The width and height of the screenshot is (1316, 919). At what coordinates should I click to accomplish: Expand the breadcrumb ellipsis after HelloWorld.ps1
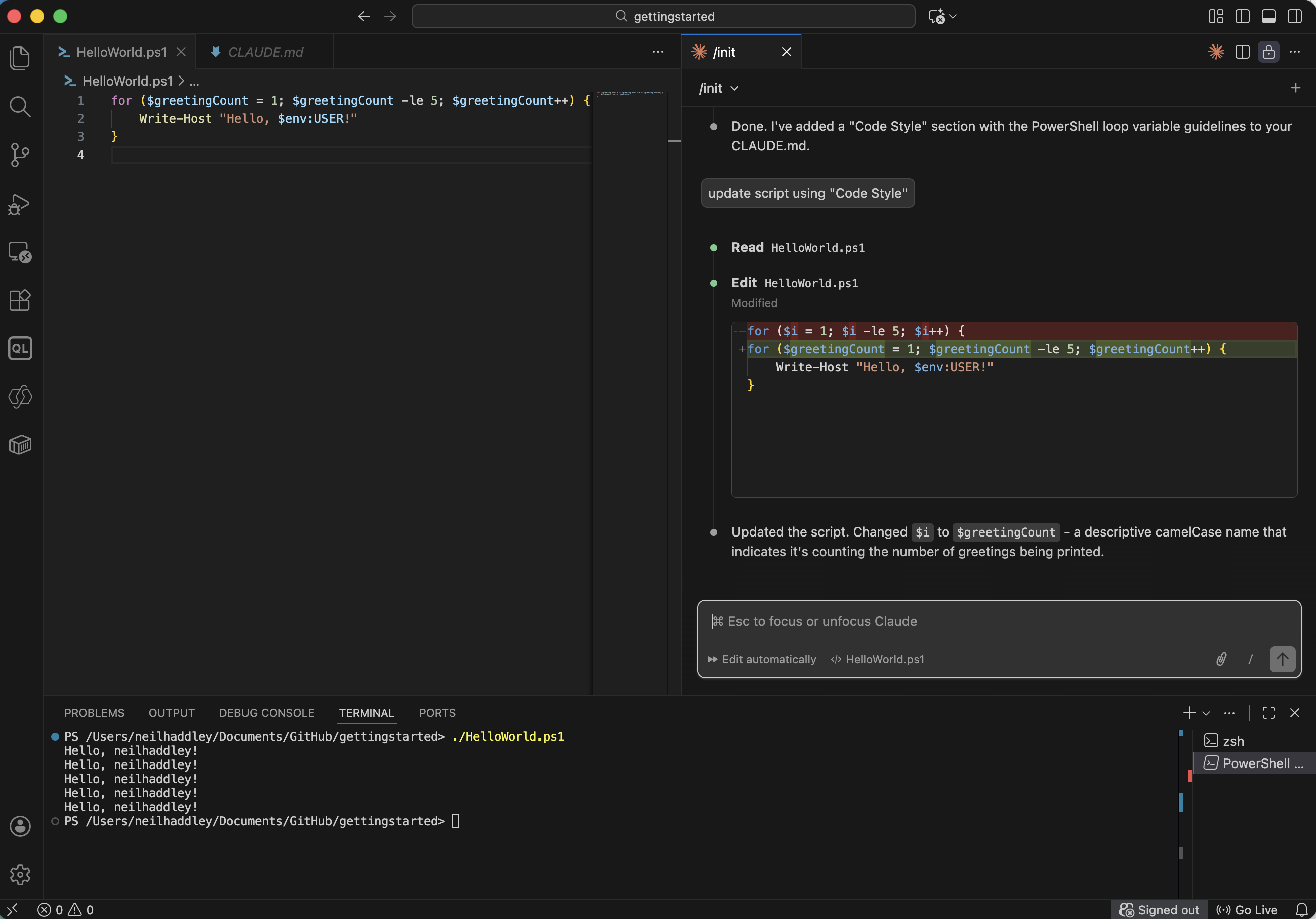[x=195, y=81]
